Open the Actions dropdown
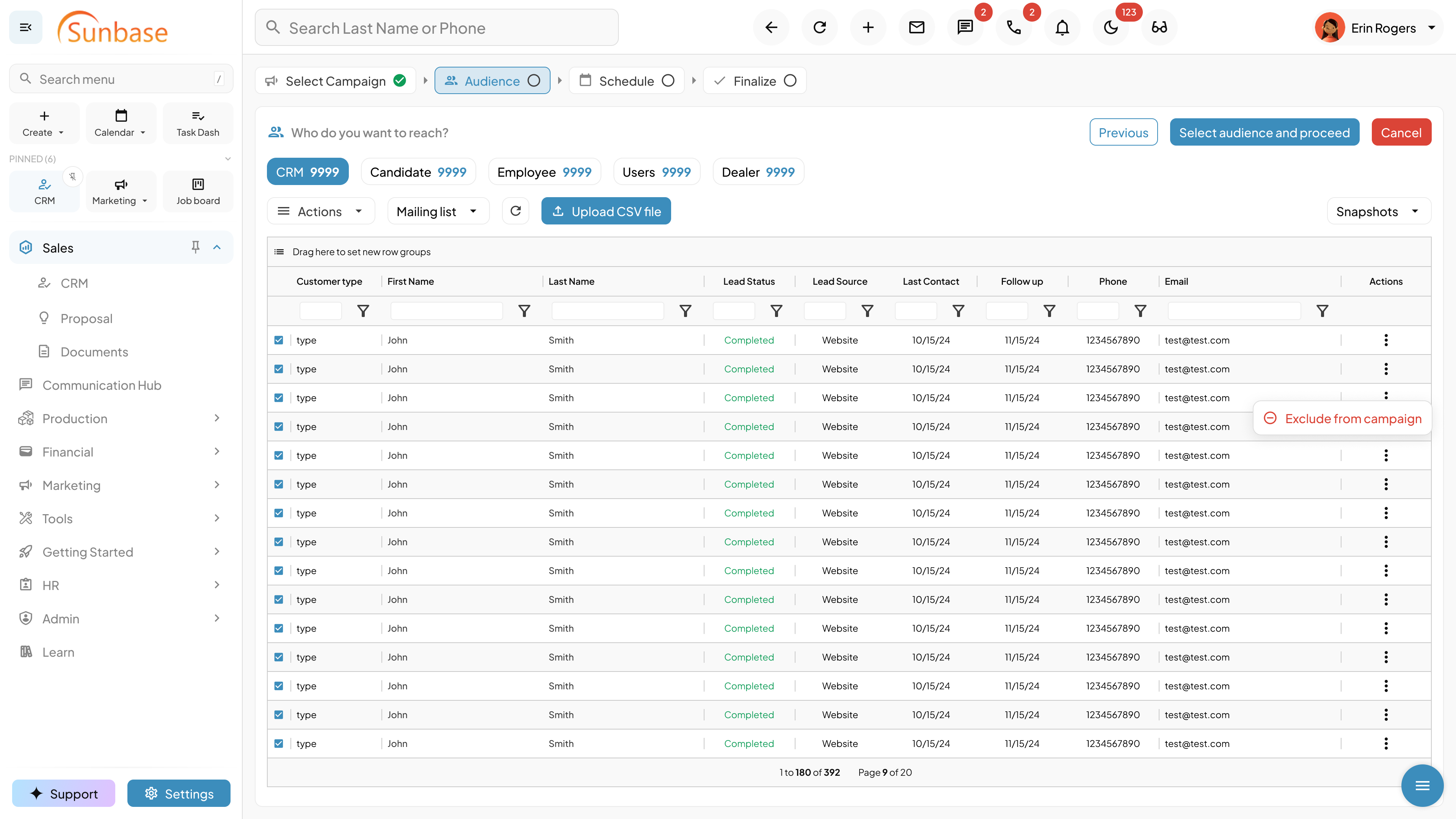1456x819 pixels. tap(320, 212)
